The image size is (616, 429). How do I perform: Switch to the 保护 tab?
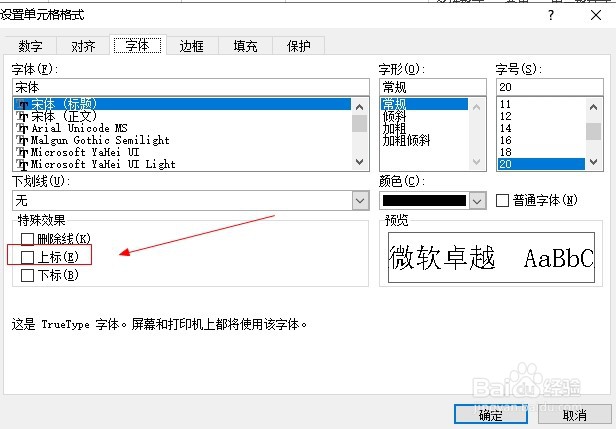299,46
